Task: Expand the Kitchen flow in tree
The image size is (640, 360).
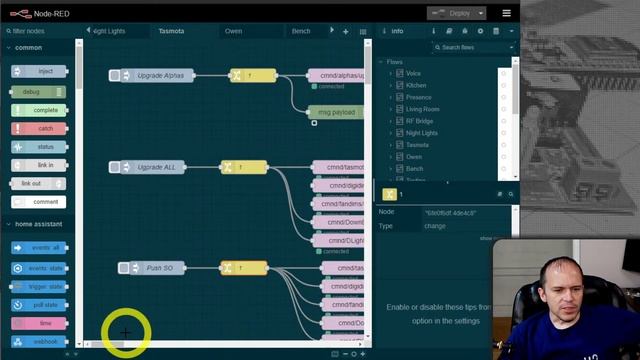Action: (391, 85)
